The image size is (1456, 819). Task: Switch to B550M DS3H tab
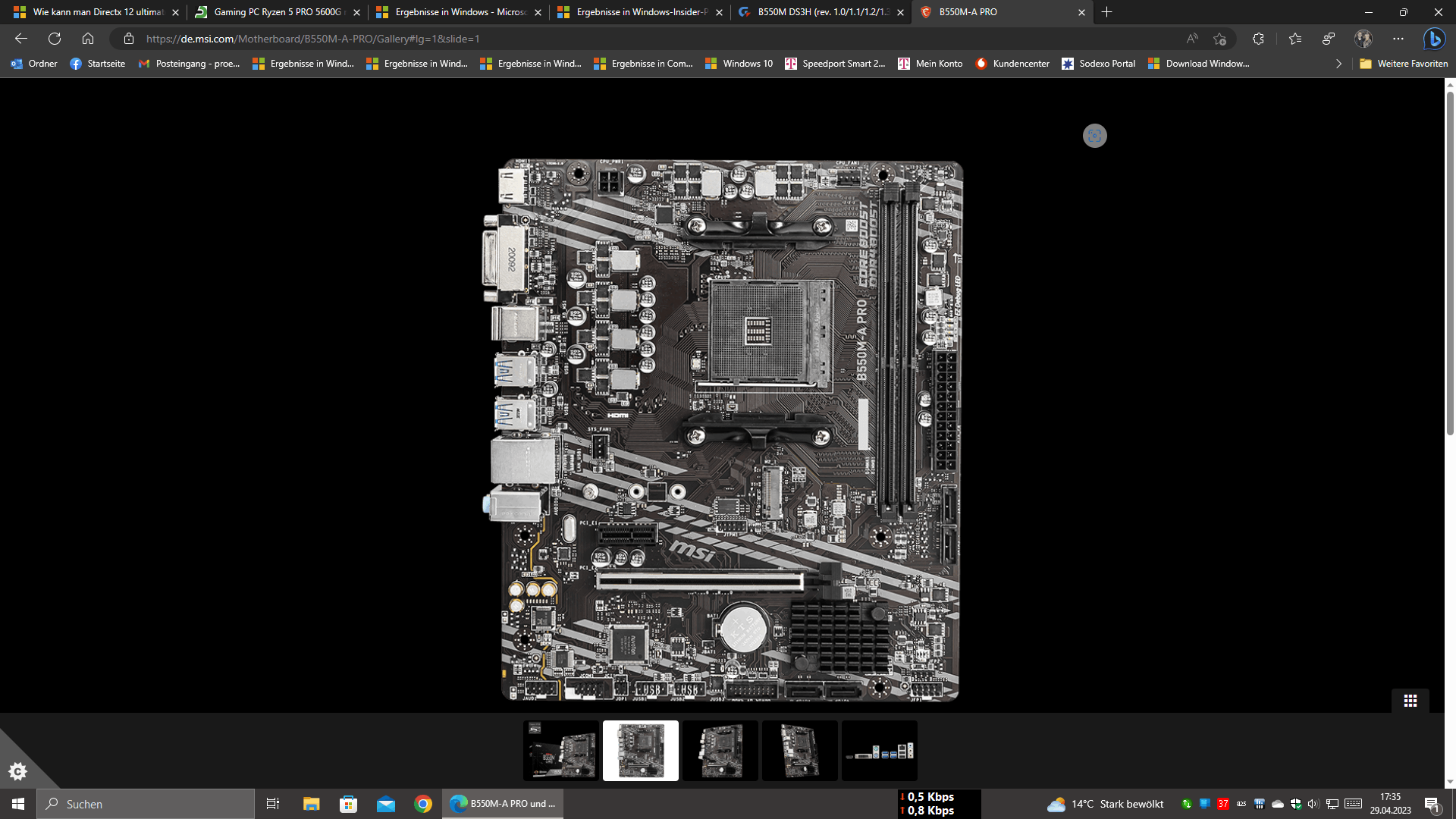821,12
